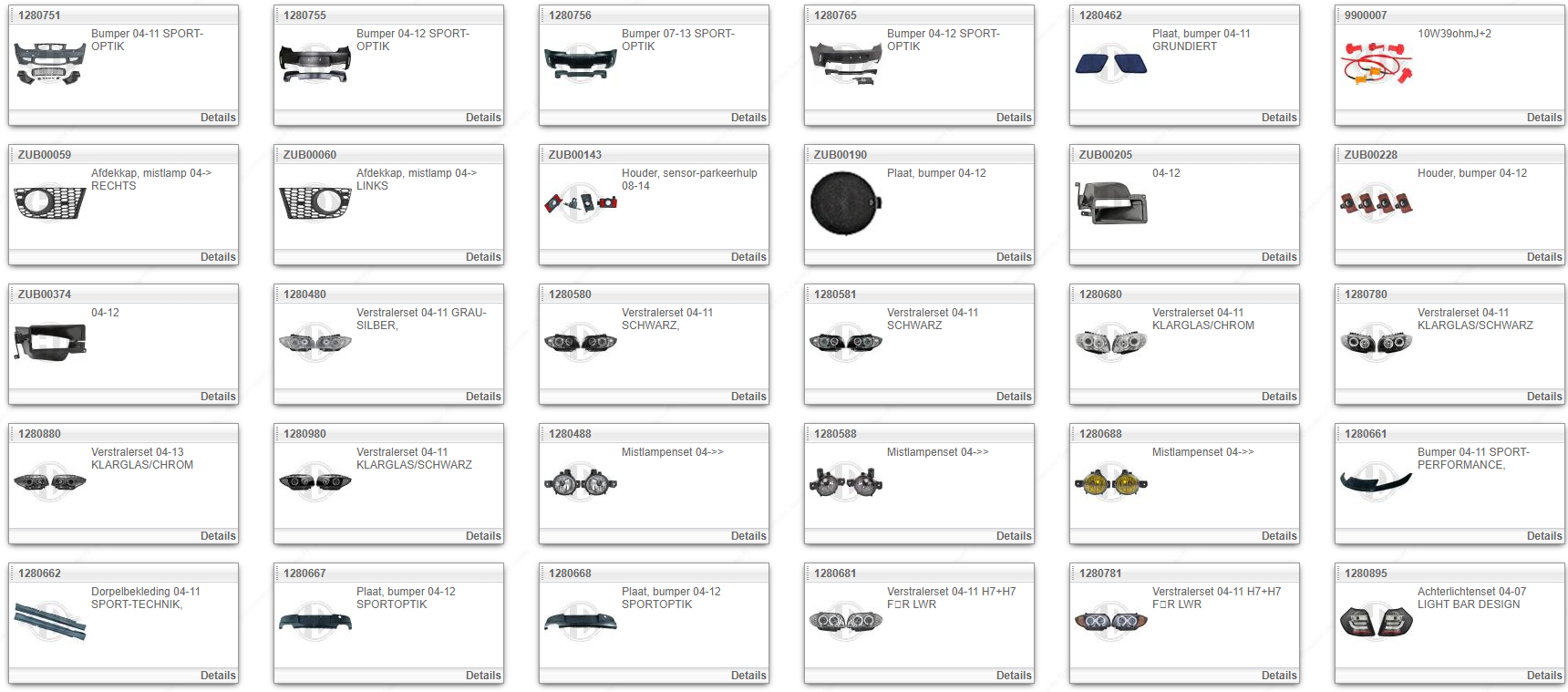Open Details for 1280680 Klarglas/Chrom
The height and width of the screenshot is (692, 1568).
pyautogui.click(x=1279, y=397)
